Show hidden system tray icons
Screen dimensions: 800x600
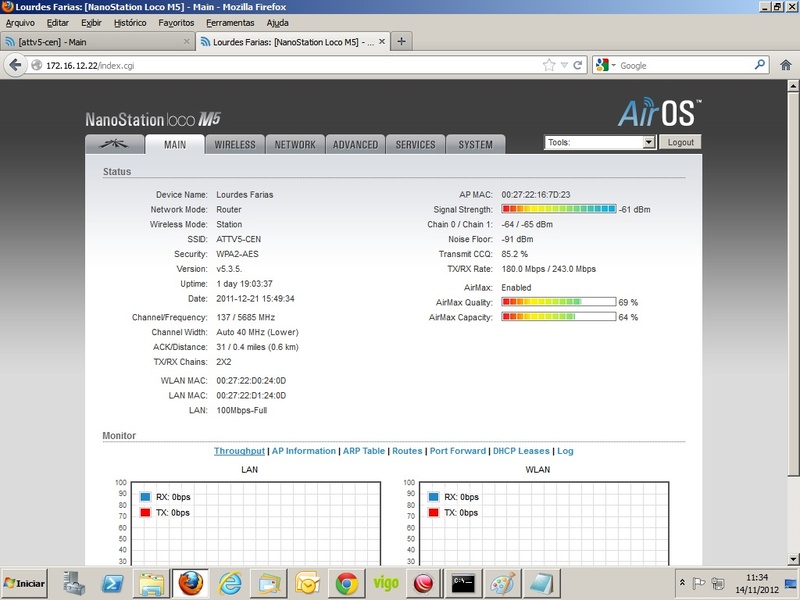682,583
